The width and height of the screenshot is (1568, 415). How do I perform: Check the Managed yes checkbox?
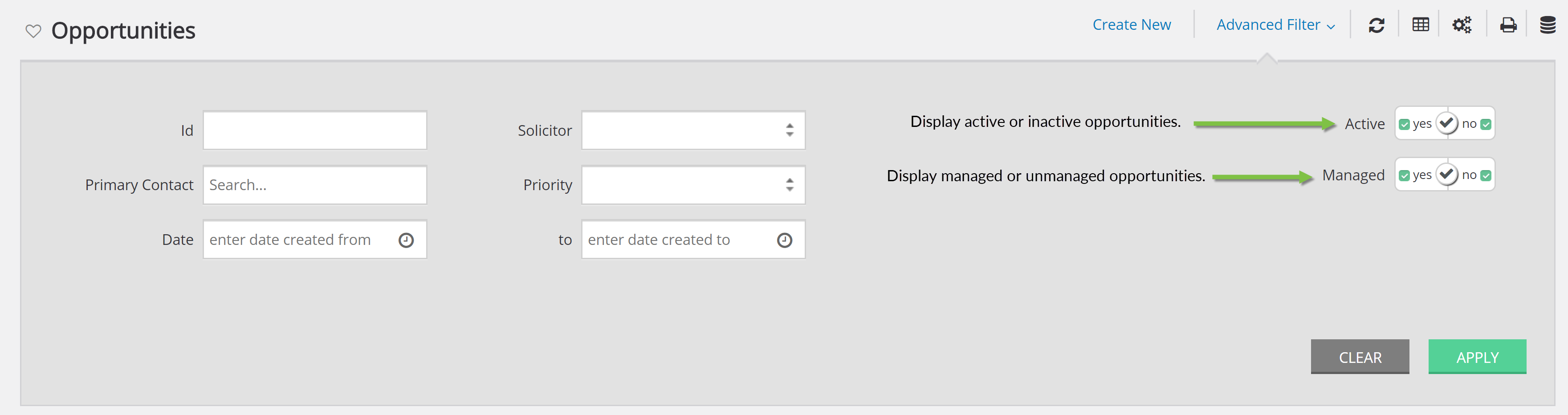1404,176
